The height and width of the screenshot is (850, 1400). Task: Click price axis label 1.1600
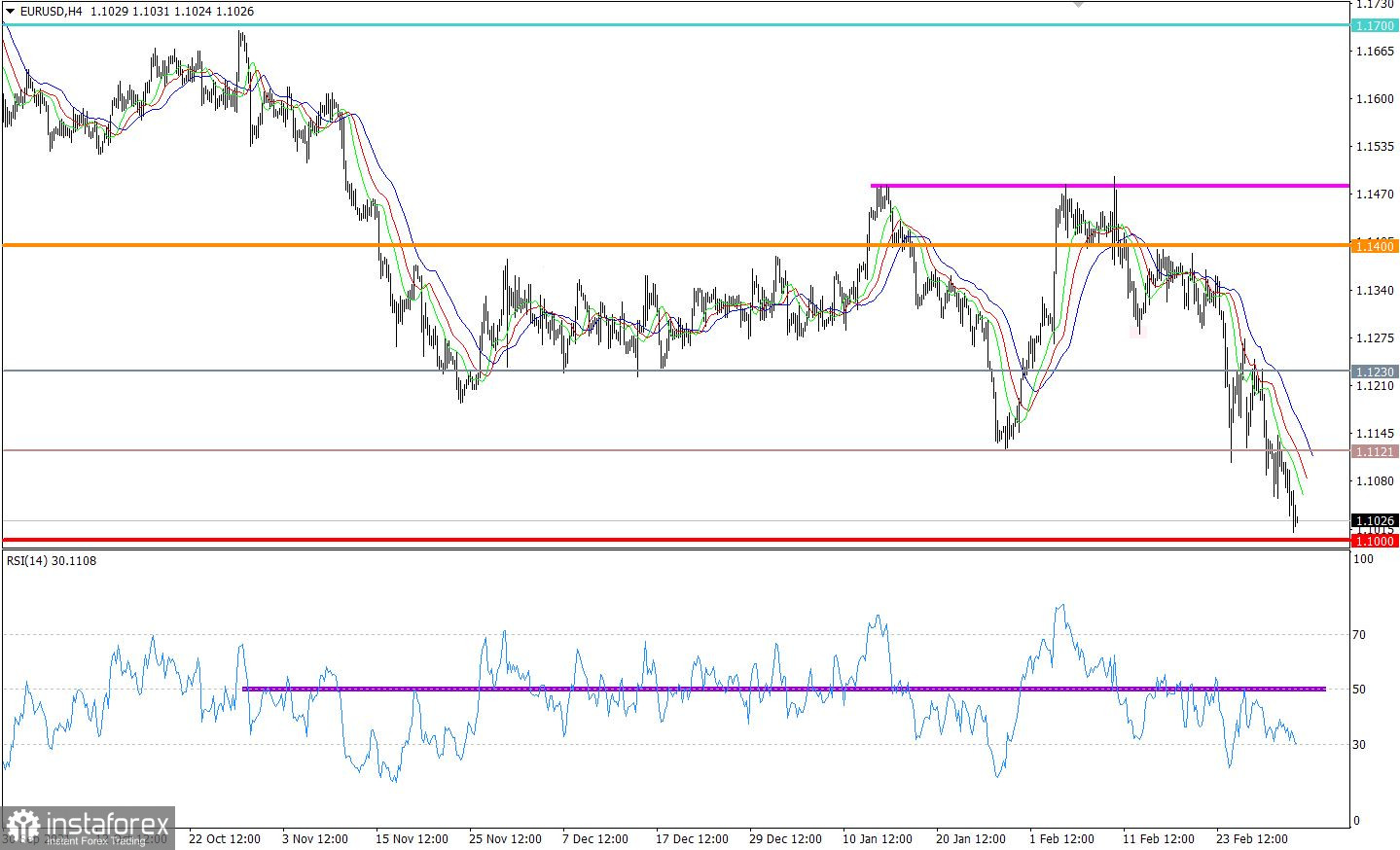(1375, 98)
